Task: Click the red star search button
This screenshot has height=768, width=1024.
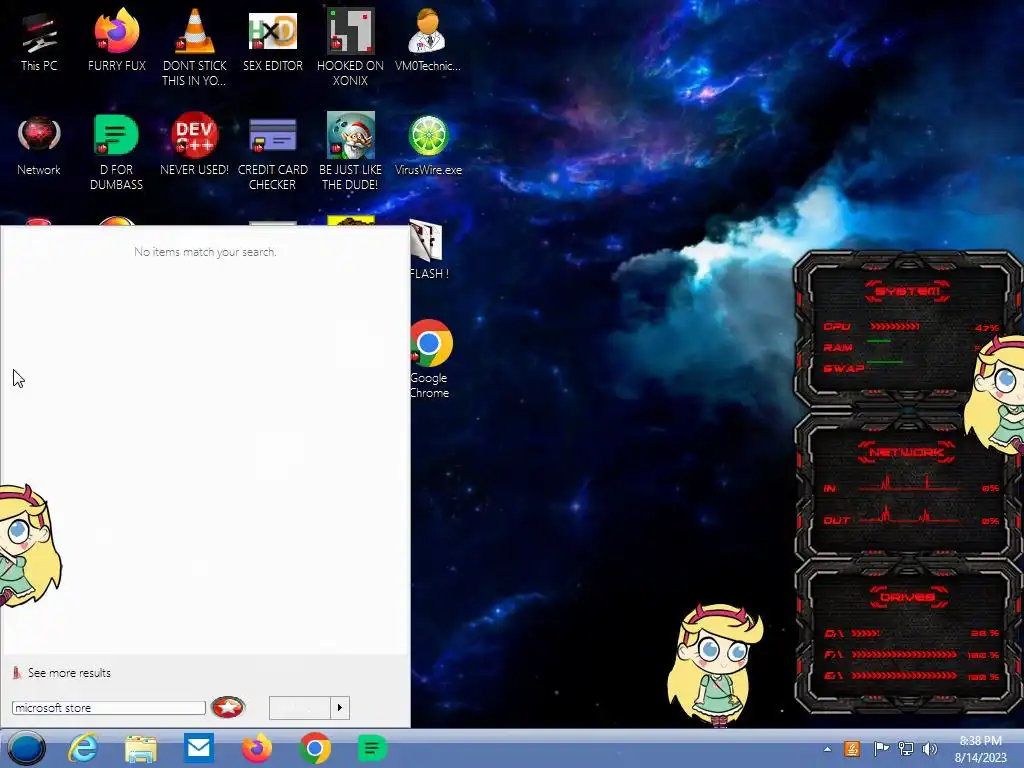Action: point(228,707)
